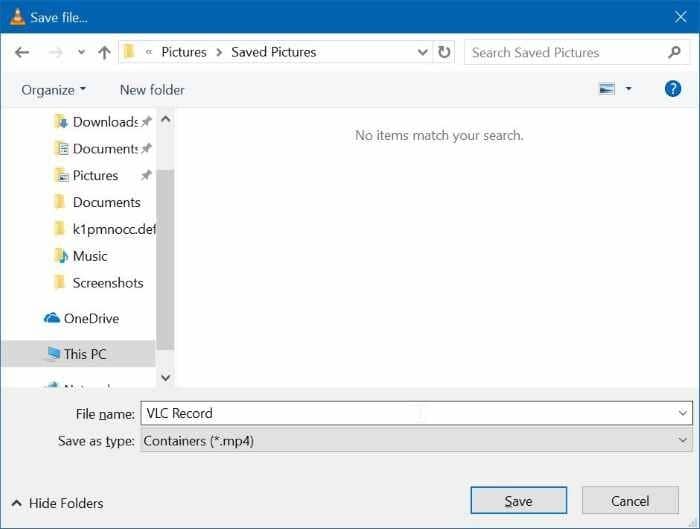Click the pin icon next to Downloads
This screenshot has height=529, width=700.
coord(146,121)
